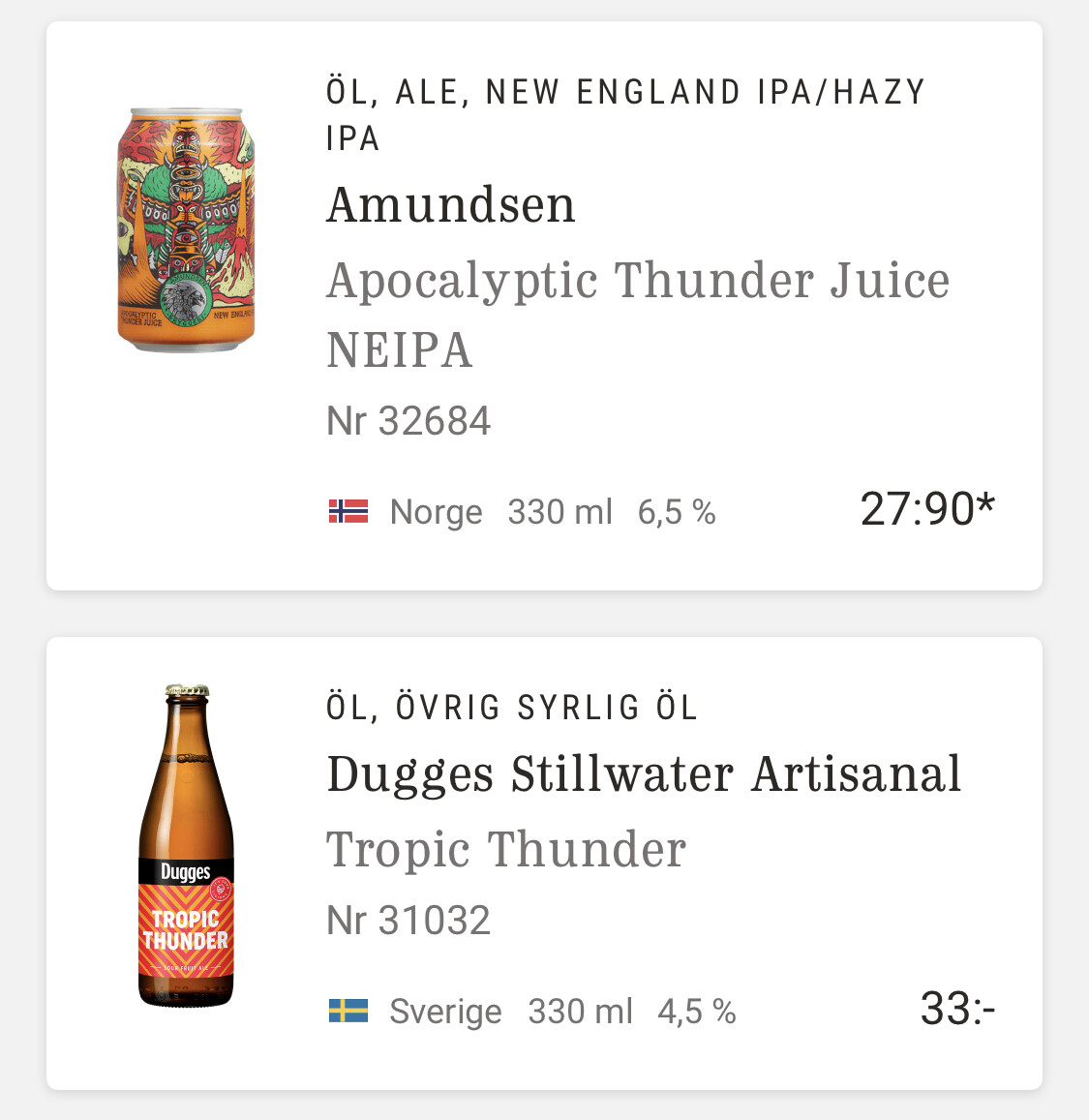Click the Swedish flag icon
This screenshot has width=1089, height=1120.
point(348,1012)
